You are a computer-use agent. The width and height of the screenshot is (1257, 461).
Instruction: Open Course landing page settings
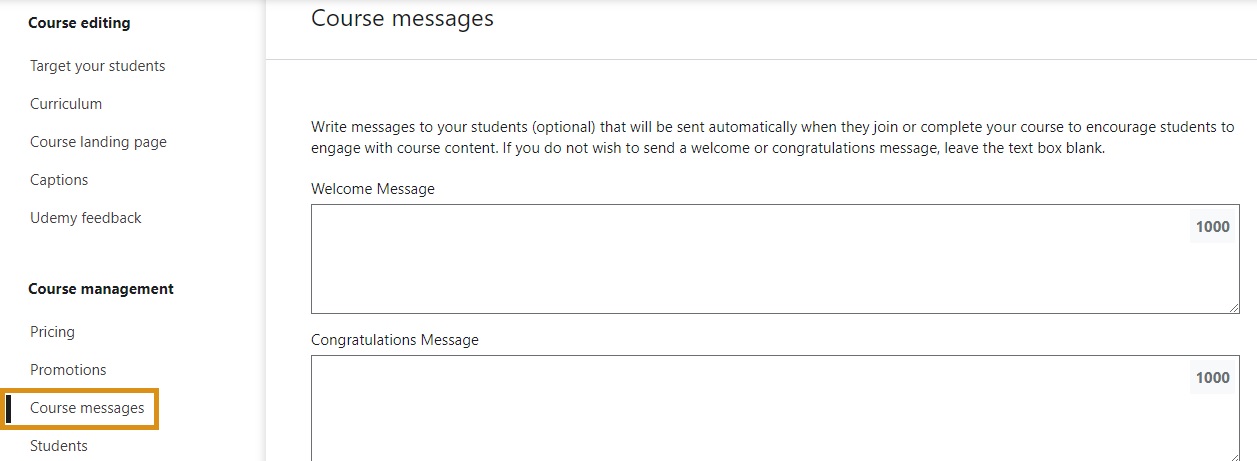click(98, 142)
